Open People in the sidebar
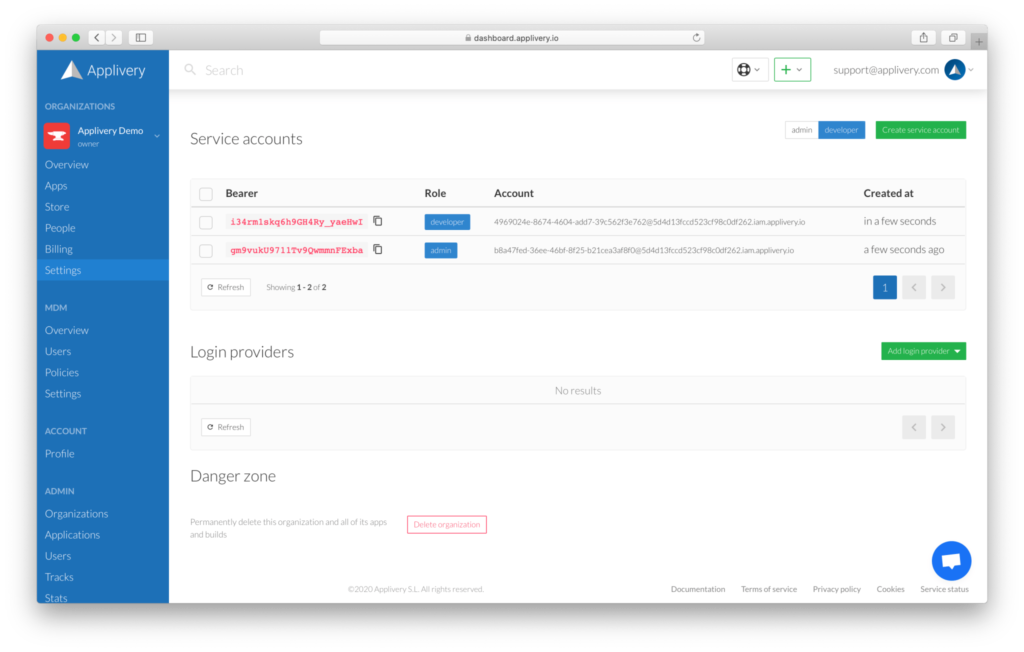Viewport: 1024px width, 652px height. point(60,227)
